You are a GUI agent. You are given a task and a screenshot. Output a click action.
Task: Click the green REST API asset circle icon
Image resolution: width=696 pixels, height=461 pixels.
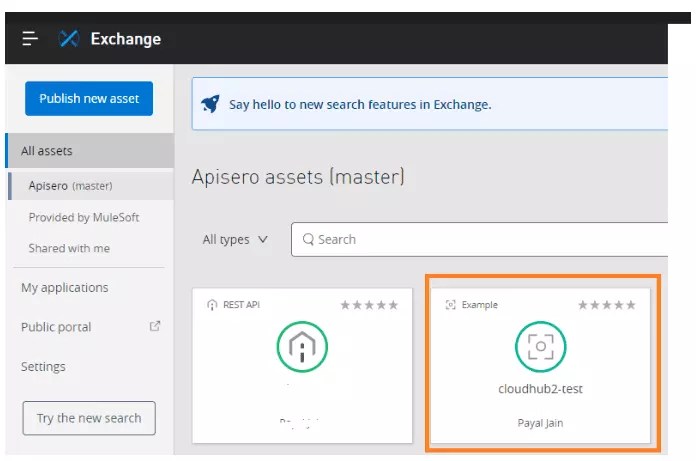(302, 347)
